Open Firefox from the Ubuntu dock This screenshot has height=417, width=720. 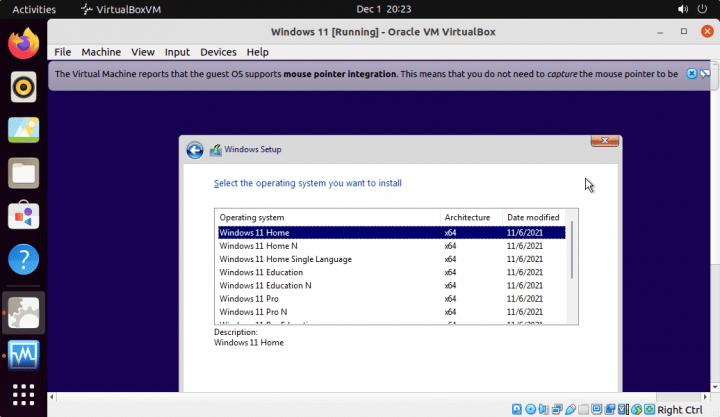tap(23, 44)
